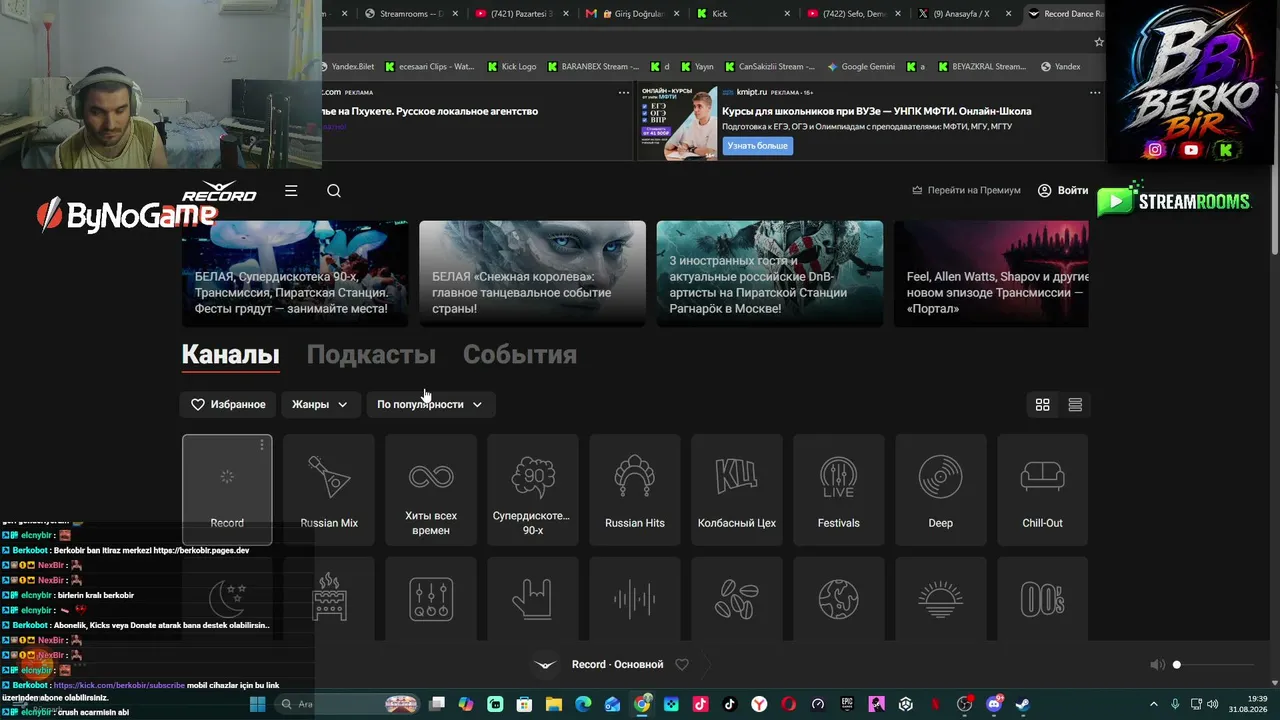Open the Radio Record hamburger menu

pos(291,190)
